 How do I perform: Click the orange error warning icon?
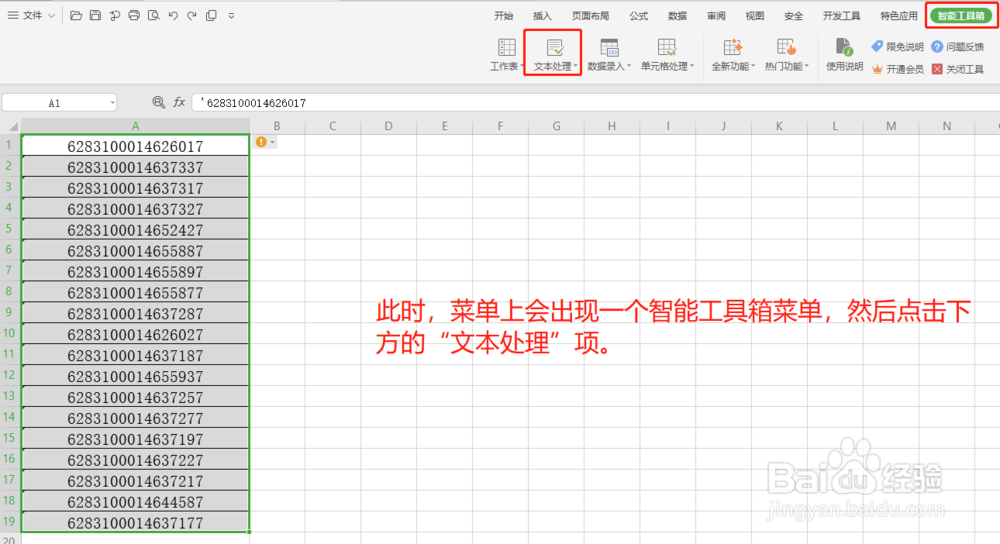coord(261,142)
